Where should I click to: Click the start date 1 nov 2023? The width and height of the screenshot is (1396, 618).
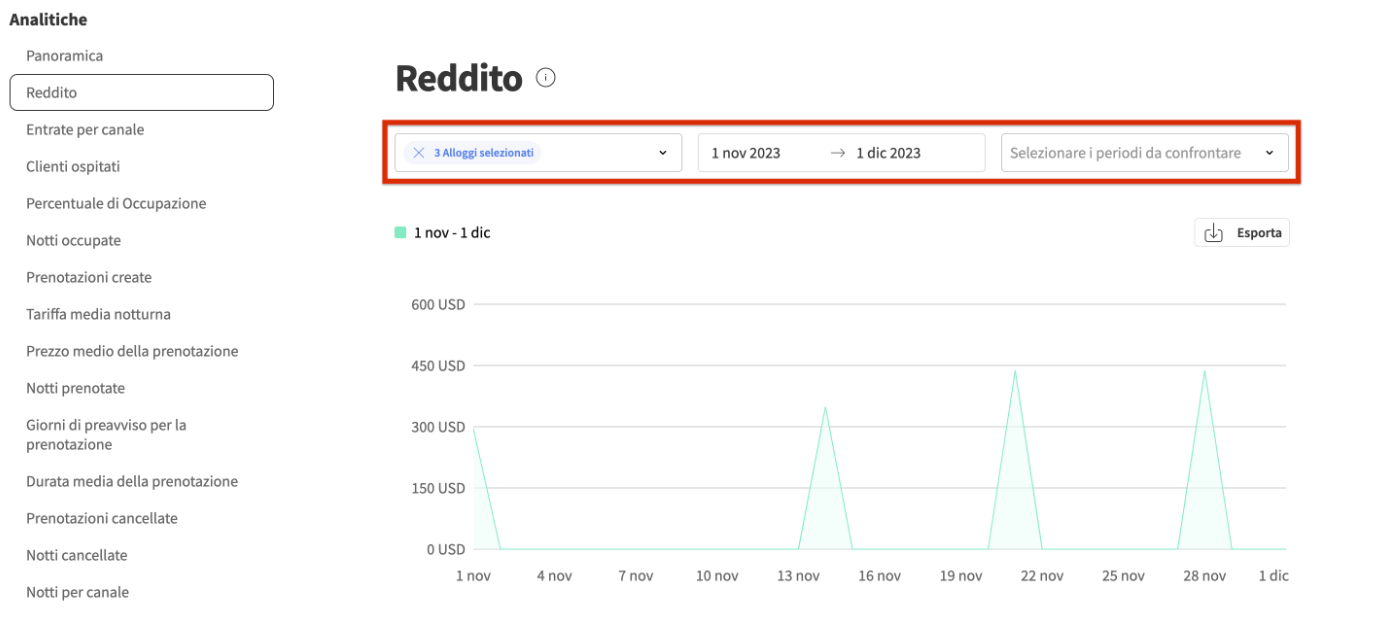click(x=746, y=153)
